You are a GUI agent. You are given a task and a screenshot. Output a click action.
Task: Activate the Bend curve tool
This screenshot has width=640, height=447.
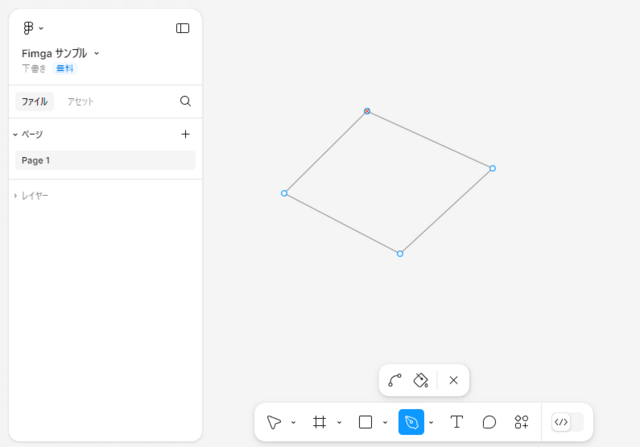click(x=395, y=380)
